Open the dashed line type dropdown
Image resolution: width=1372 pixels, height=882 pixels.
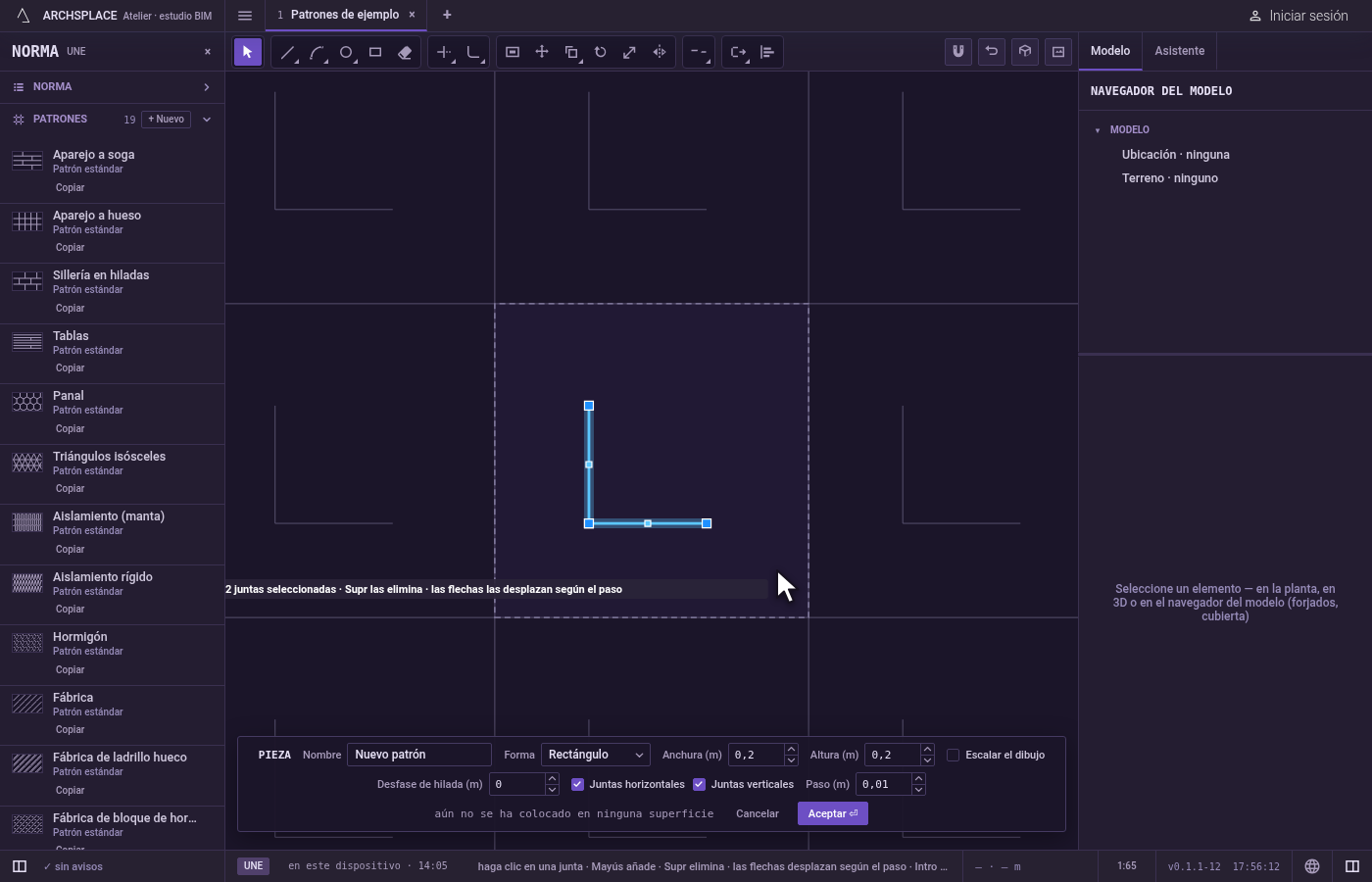[699, 52]
